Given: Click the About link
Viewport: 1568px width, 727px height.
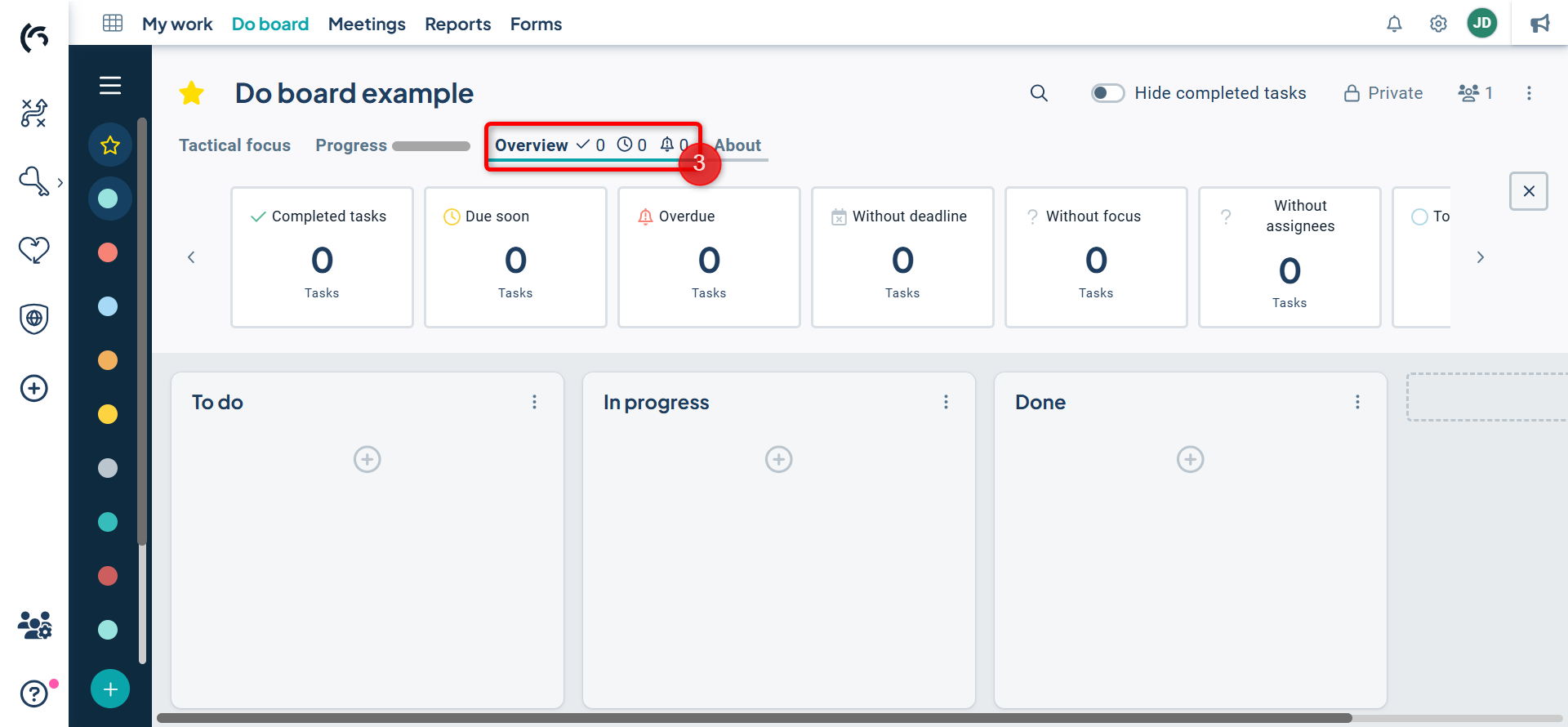Looking at the screenshot, I should [739, 145].
